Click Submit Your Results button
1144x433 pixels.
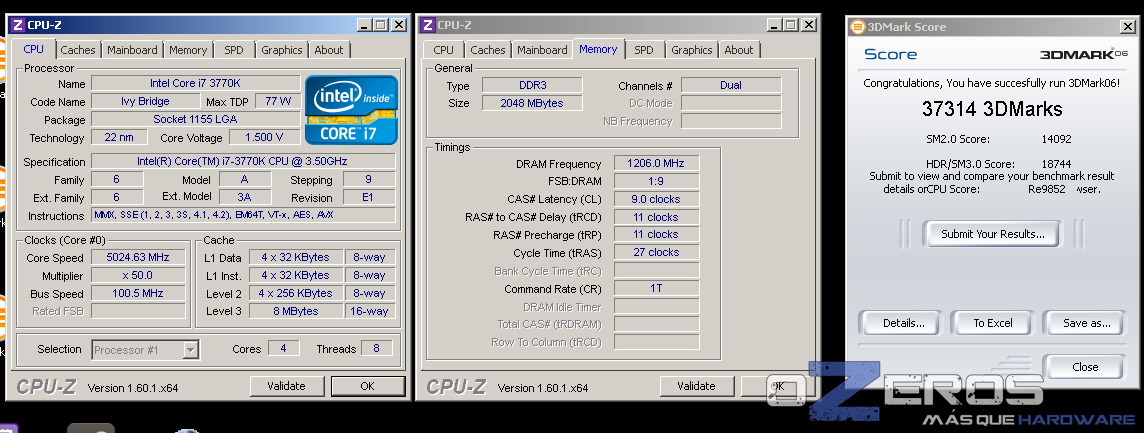992,234
